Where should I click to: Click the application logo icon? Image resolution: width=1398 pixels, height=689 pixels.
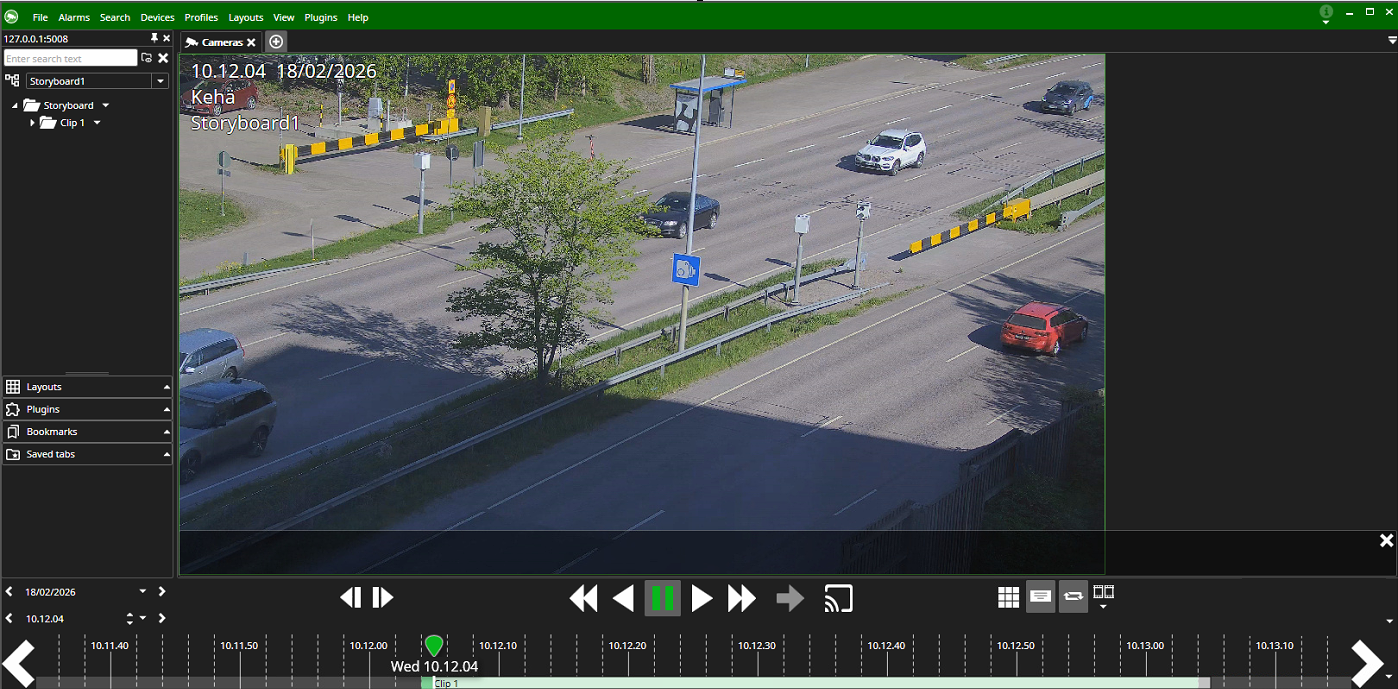pos(11,17)
